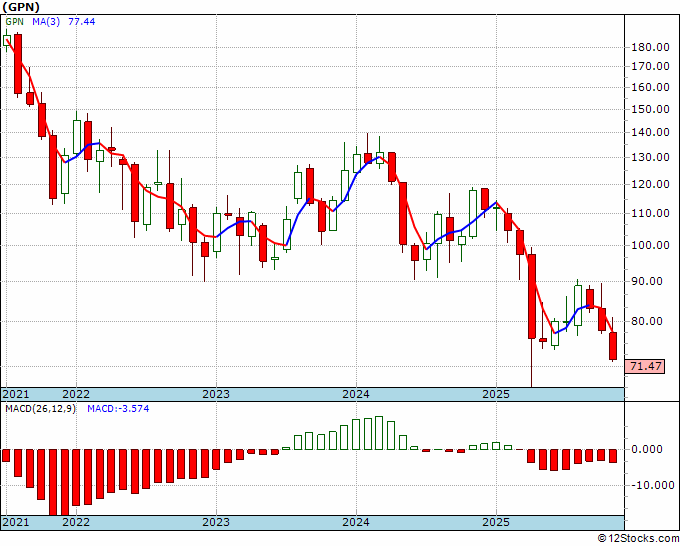The image size is (680, 546).
Task: Click the 150.00 price axis label
Action: pyautogui.click(x=650, y=109)
